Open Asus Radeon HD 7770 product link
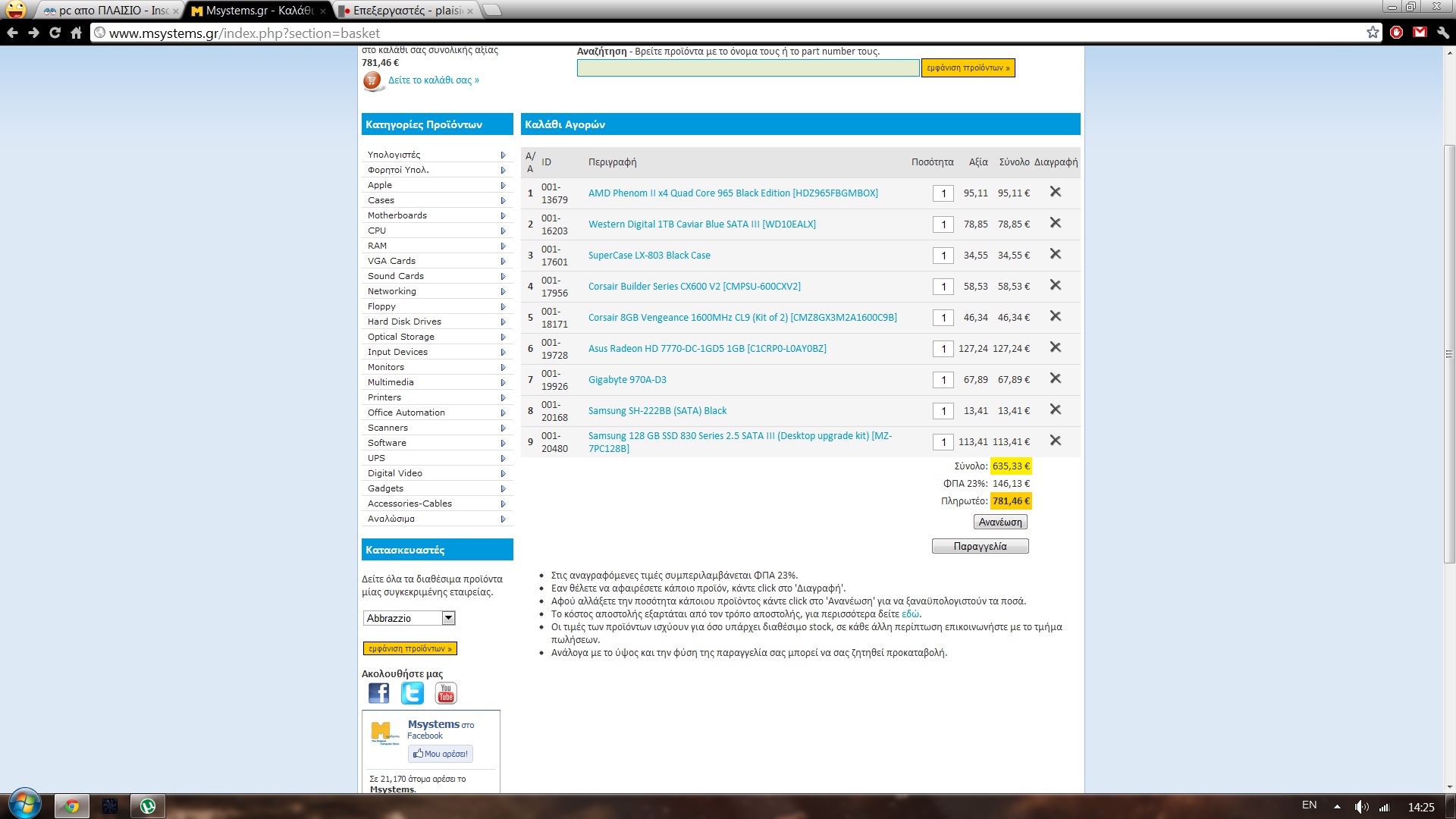This screenshot has width=1456, height=819. click(x=708, y=348)
